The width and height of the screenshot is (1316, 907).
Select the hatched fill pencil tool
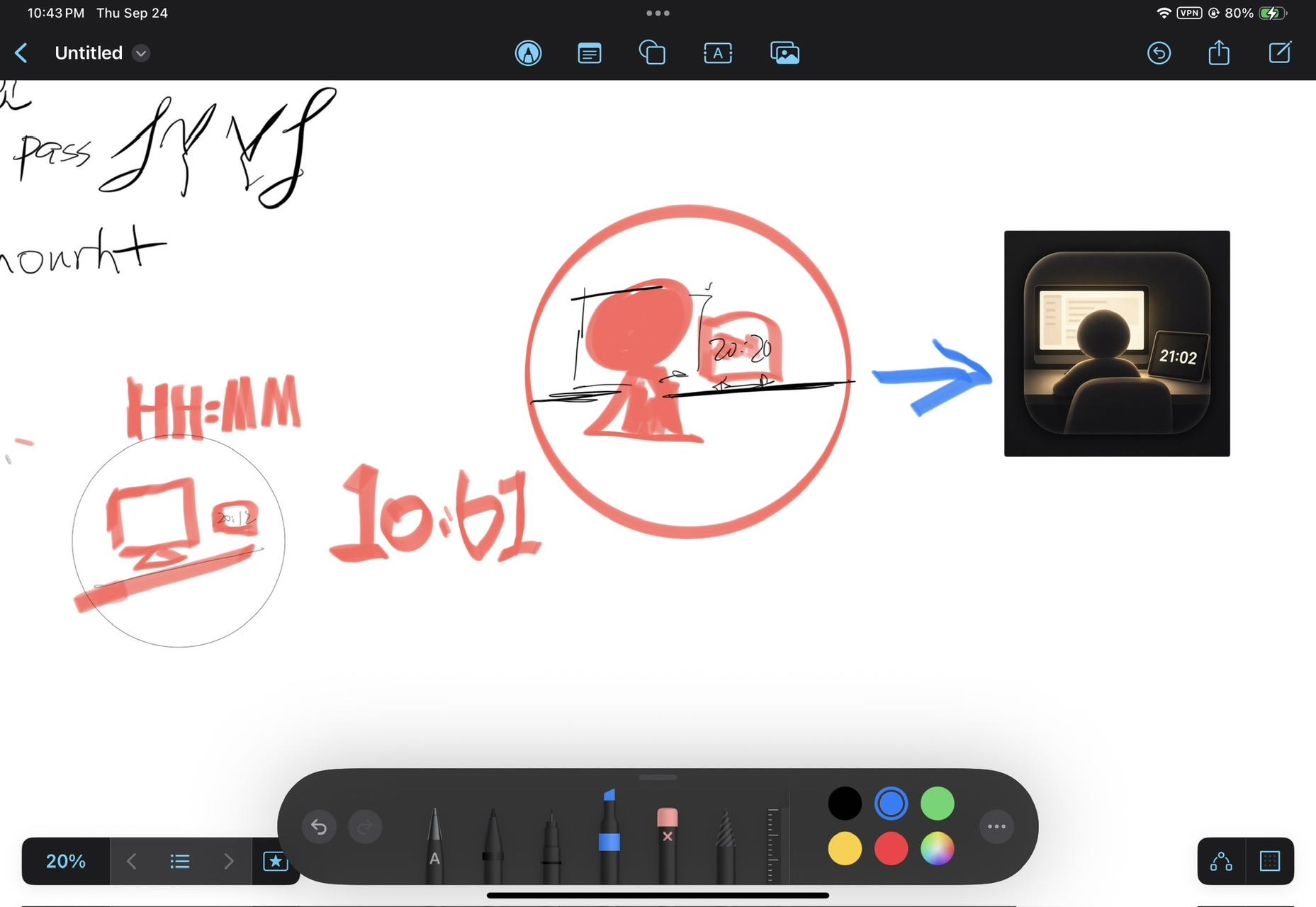coord(725,846)
